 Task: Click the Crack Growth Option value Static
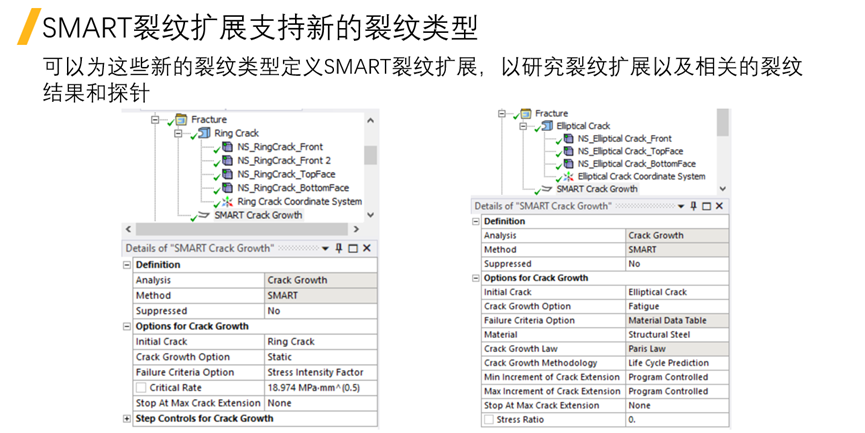[x=321, y=357]
